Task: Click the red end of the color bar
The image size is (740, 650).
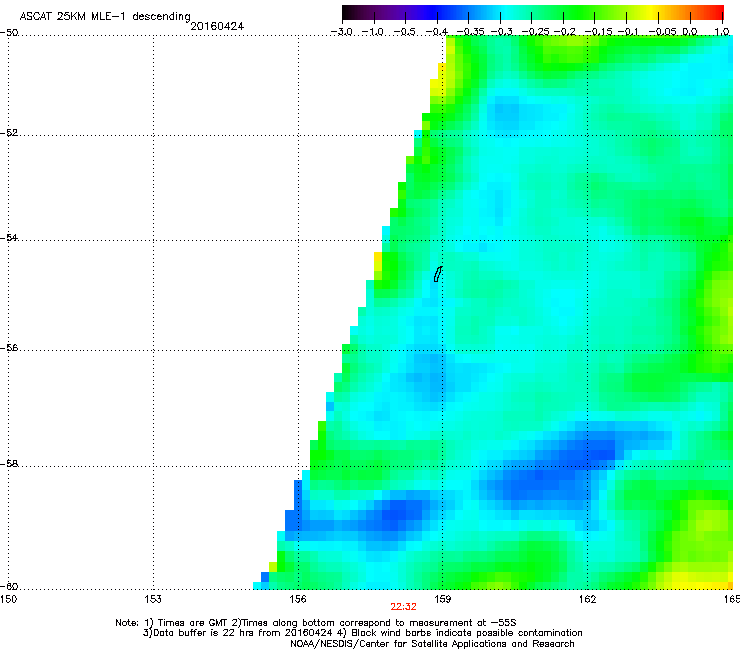Action: click(x=716, y=12)
